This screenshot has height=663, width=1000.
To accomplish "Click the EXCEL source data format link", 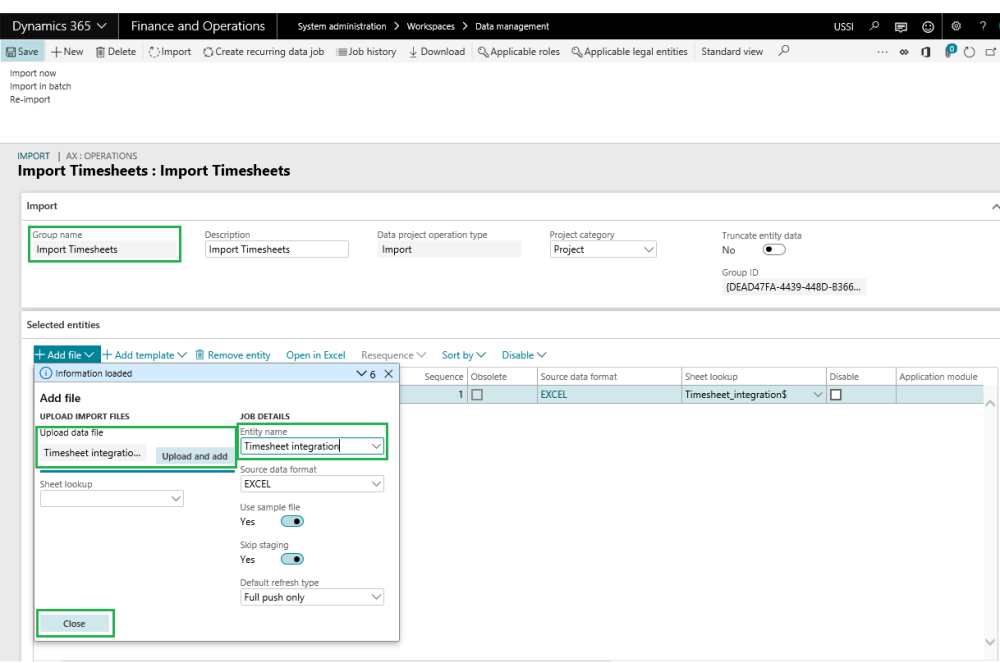I will tap(554, 395).
